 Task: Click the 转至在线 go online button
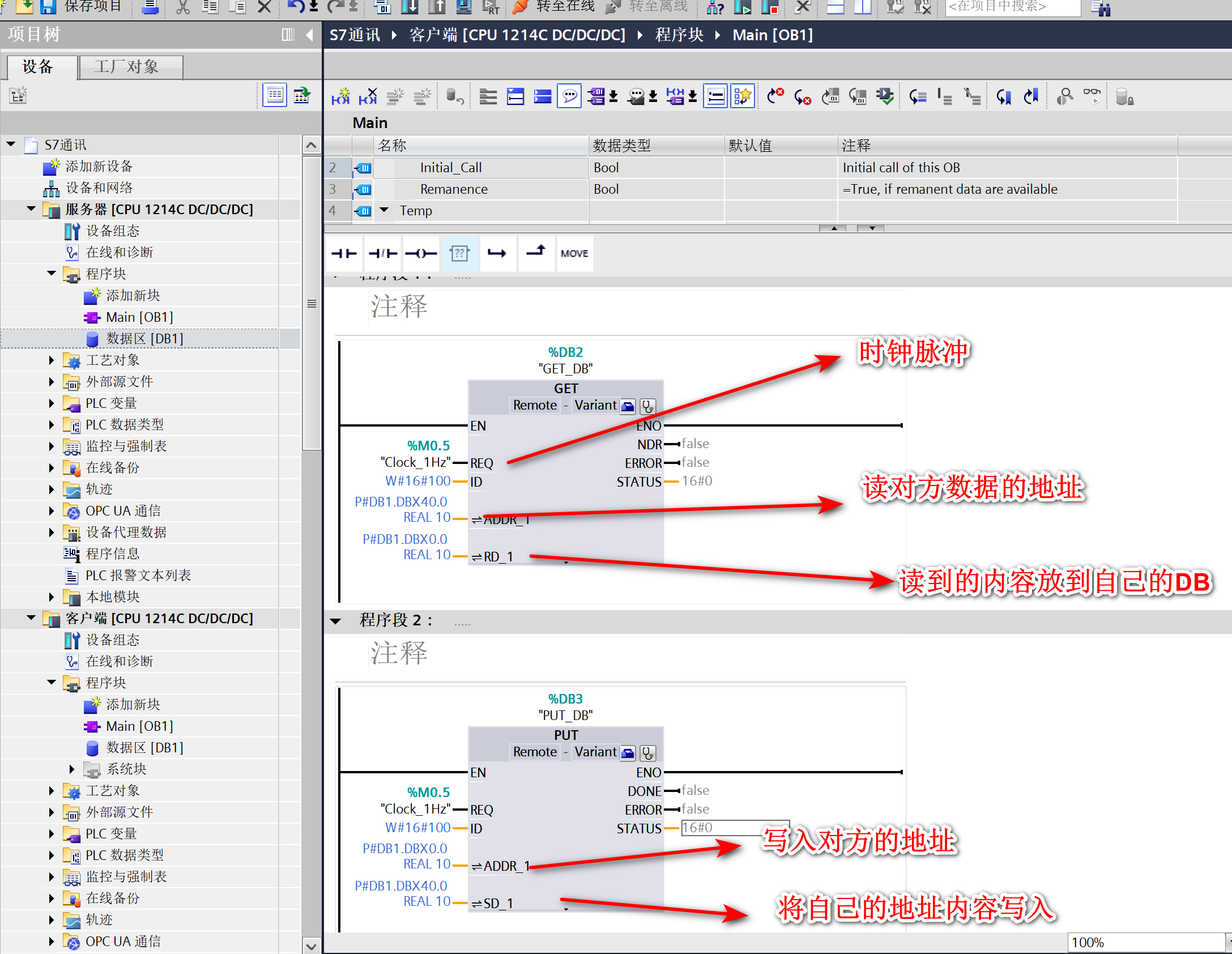pyautogui.click(x=553, y=7)
